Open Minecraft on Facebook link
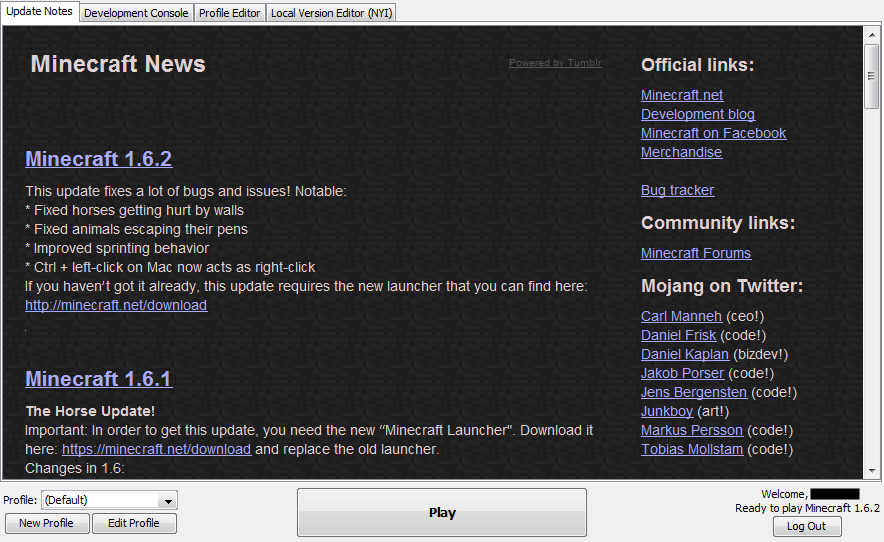This screenshot has height=542, width=884. point(713,134)
